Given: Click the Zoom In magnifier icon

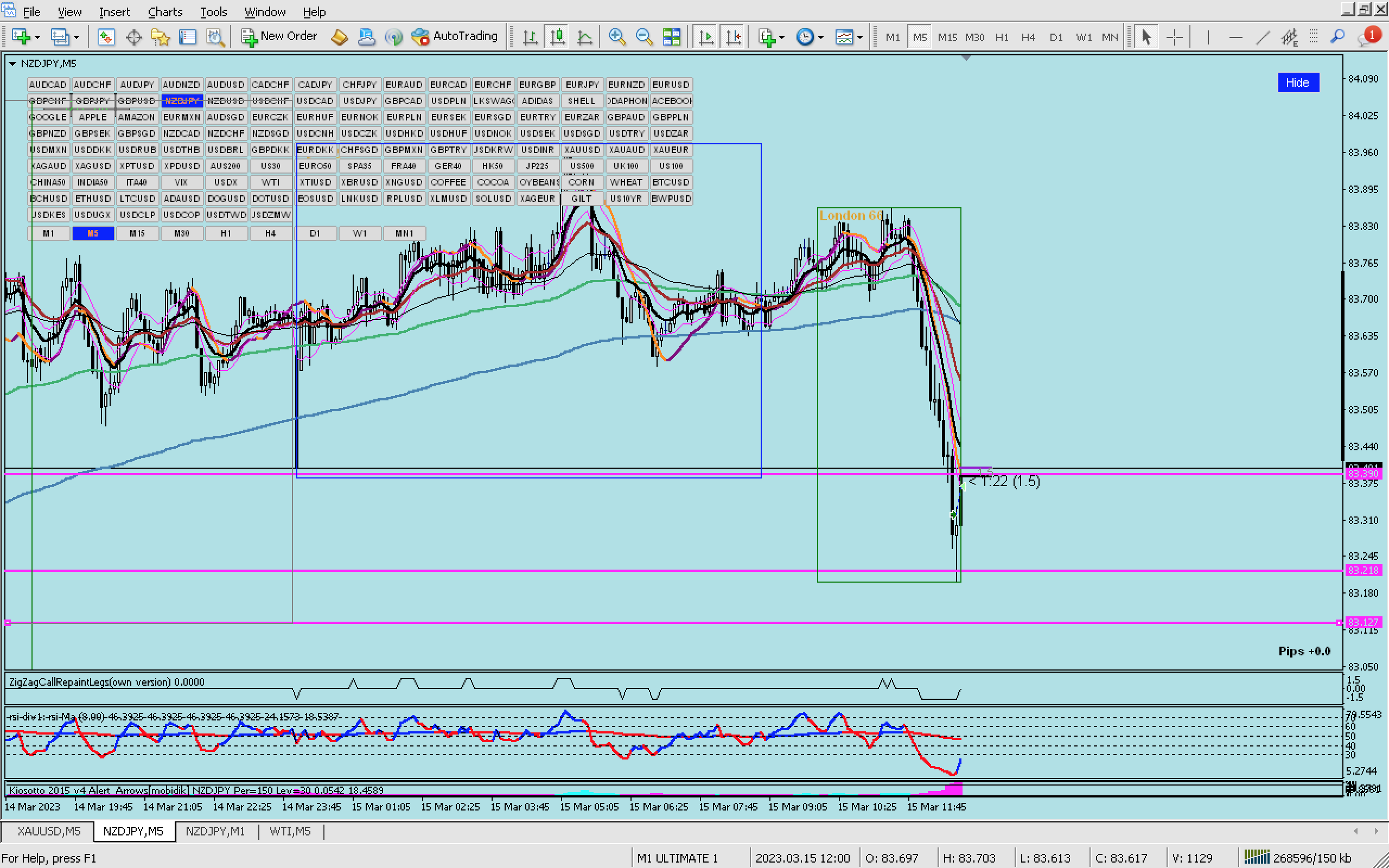Looking at the screenshot, I should point(616,37).
